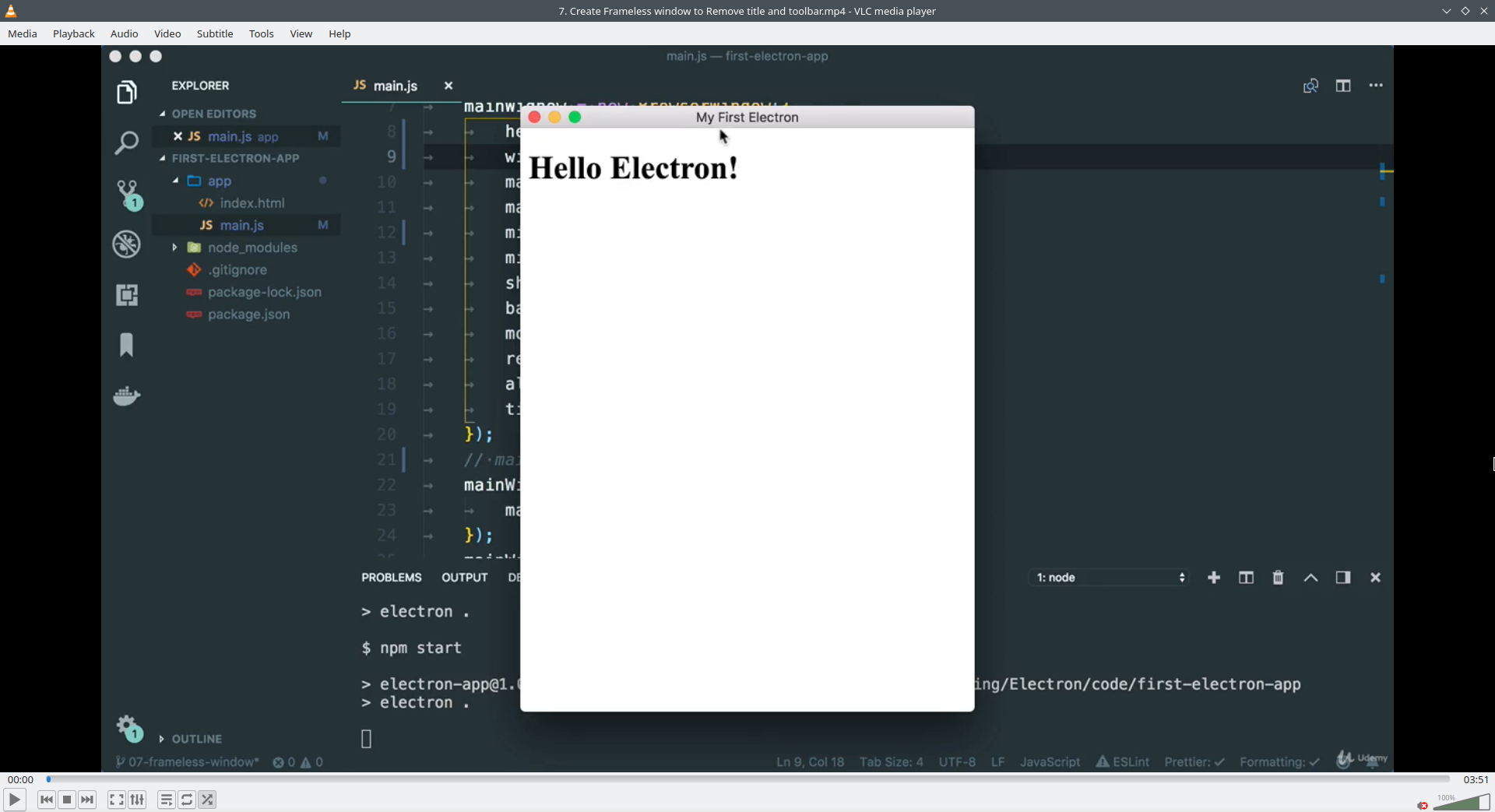Maximize the panel with the up chevron

[1310, 578]
